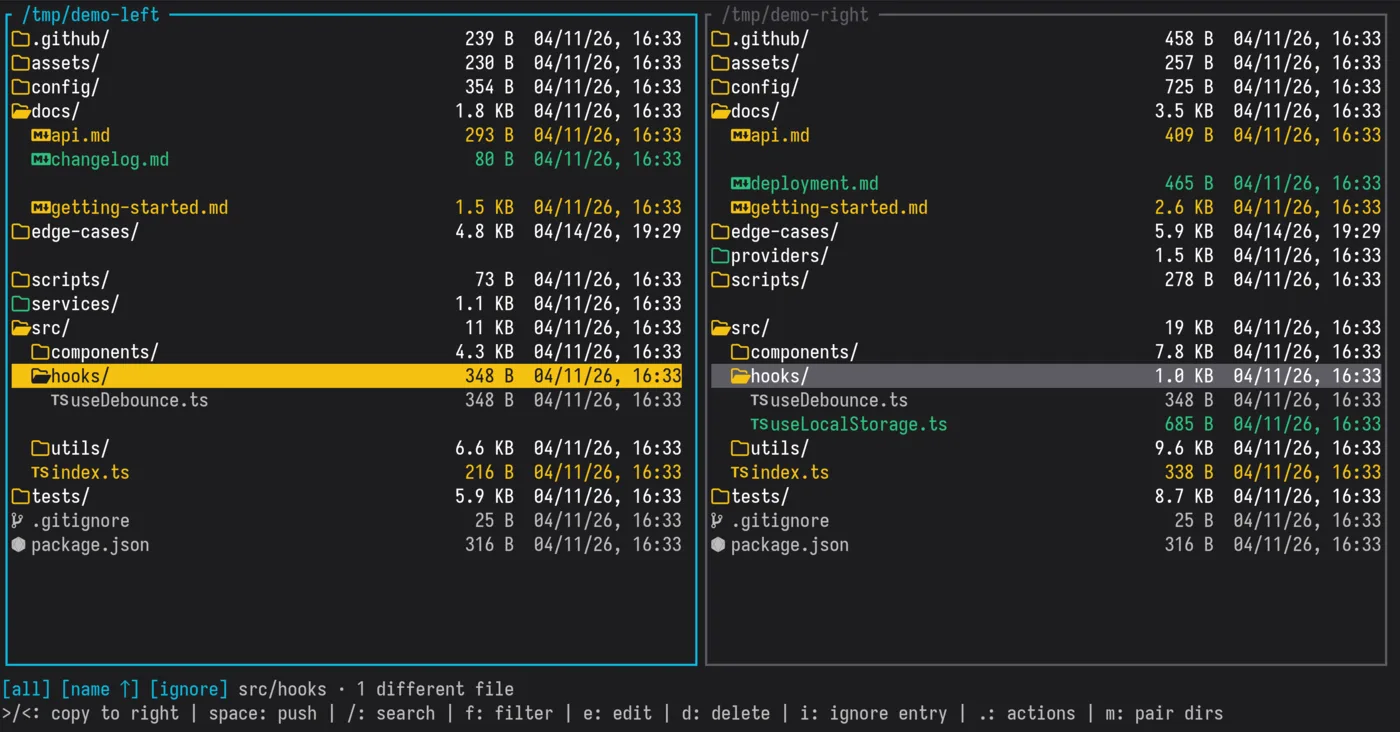
Task: Click the config folder icon in demo-left pane
Action: 20,87
